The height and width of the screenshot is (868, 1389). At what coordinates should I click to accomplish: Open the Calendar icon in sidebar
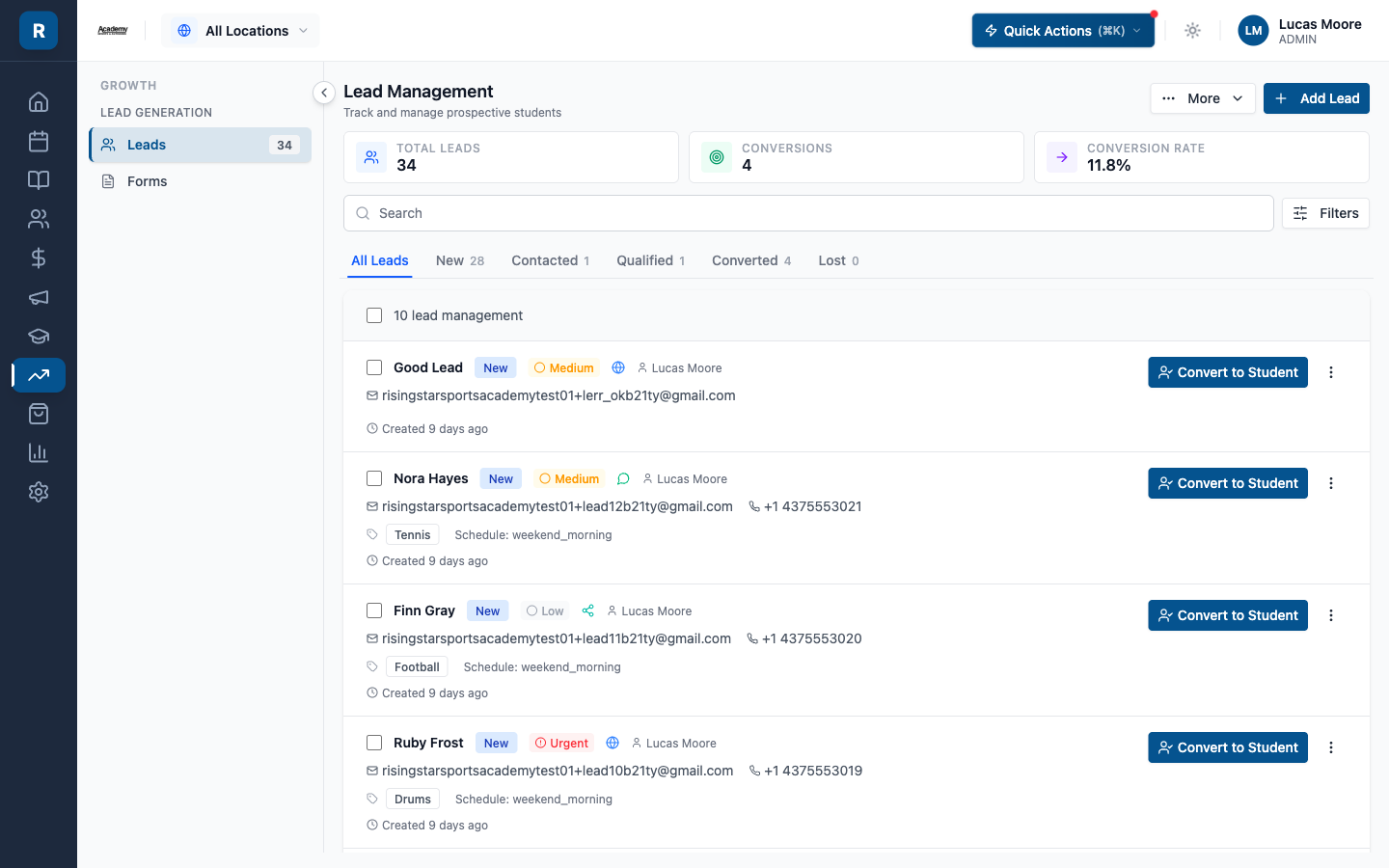click(x=39, y=142)
